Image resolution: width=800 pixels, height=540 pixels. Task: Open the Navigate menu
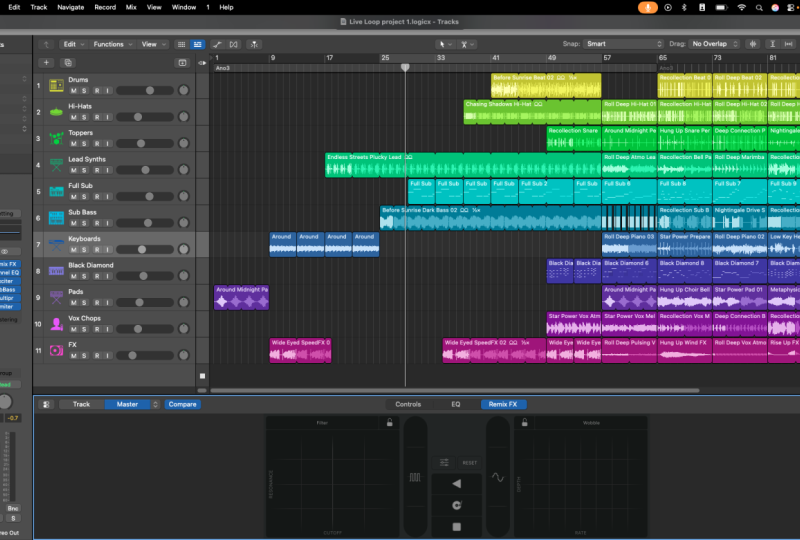pos(70,7)
